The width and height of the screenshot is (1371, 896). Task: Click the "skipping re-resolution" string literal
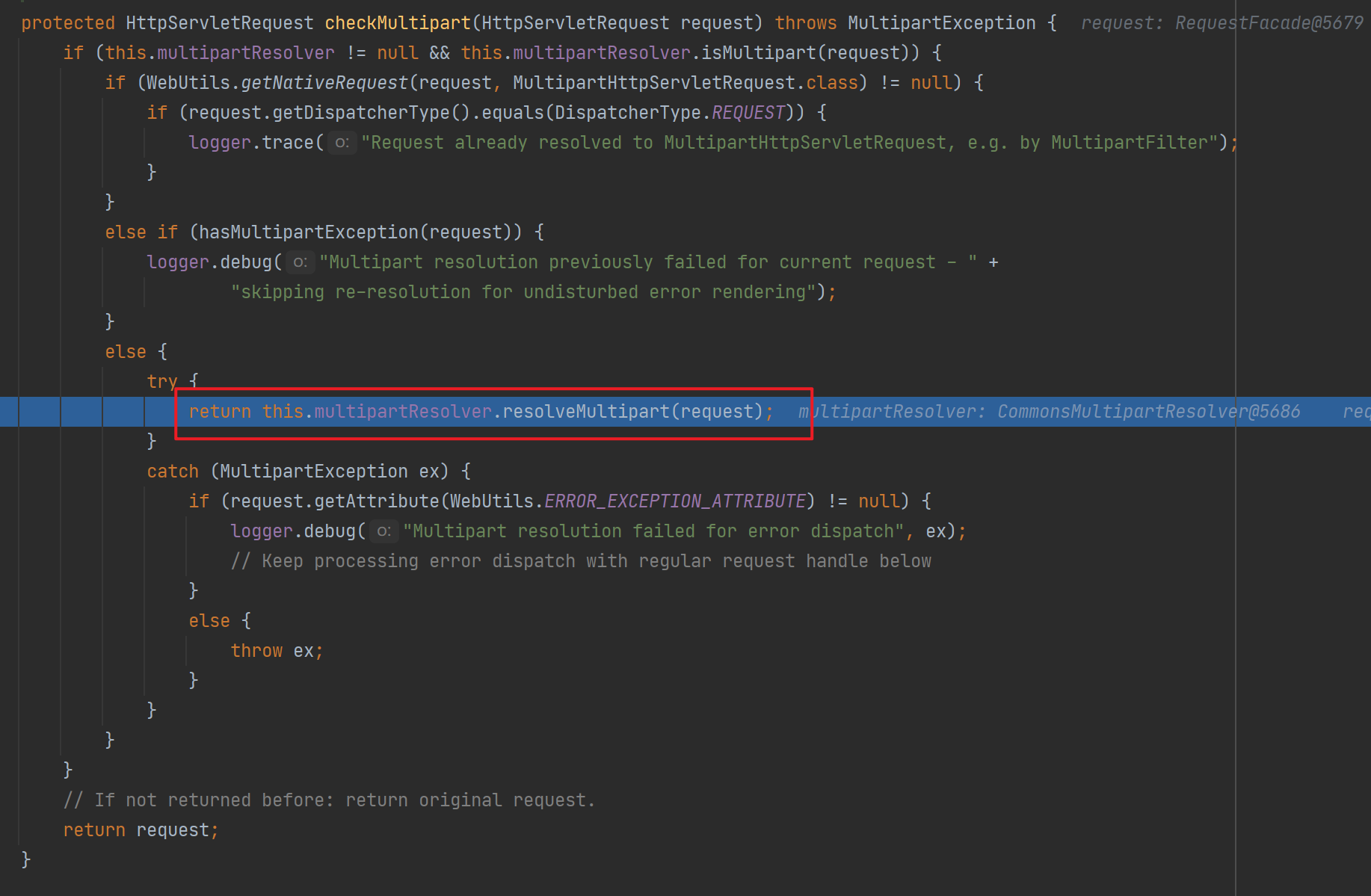(x=523, y=292)
